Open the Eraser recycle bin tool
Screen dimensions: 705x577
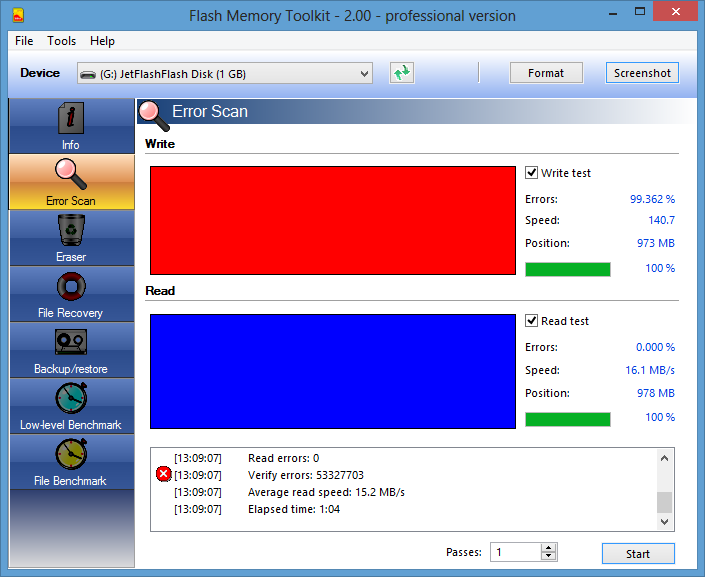(70, 231)
